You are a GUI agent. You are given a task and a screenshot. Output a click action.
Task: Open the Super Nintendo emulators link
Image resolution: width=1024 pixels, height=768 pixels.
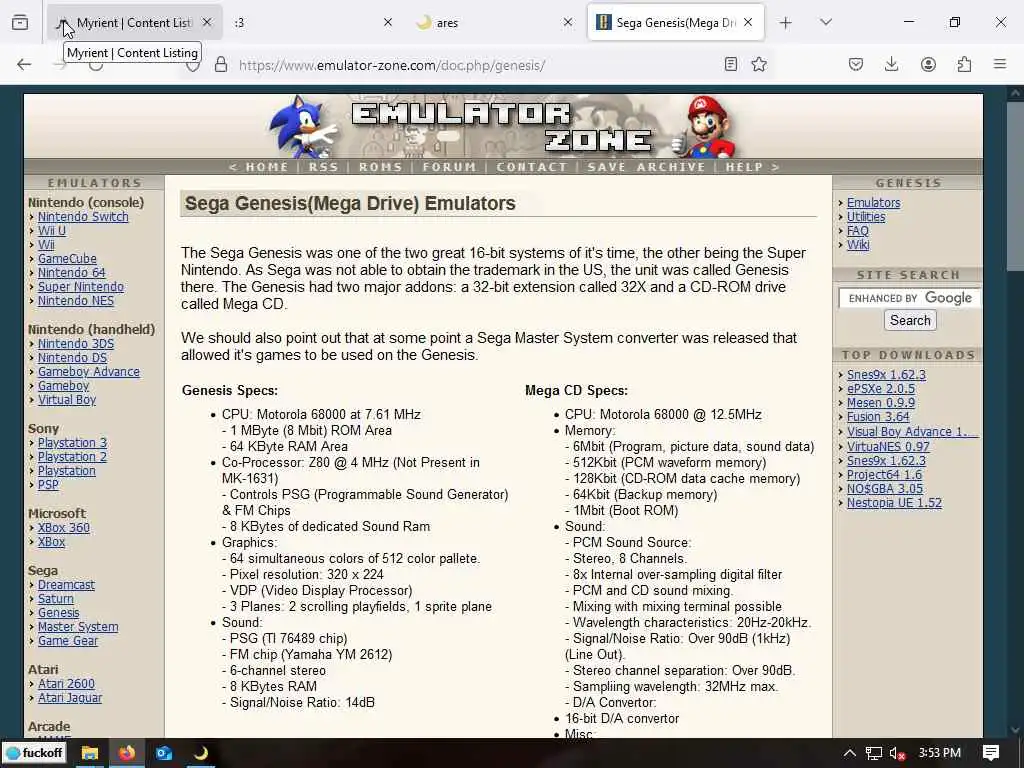80,287
